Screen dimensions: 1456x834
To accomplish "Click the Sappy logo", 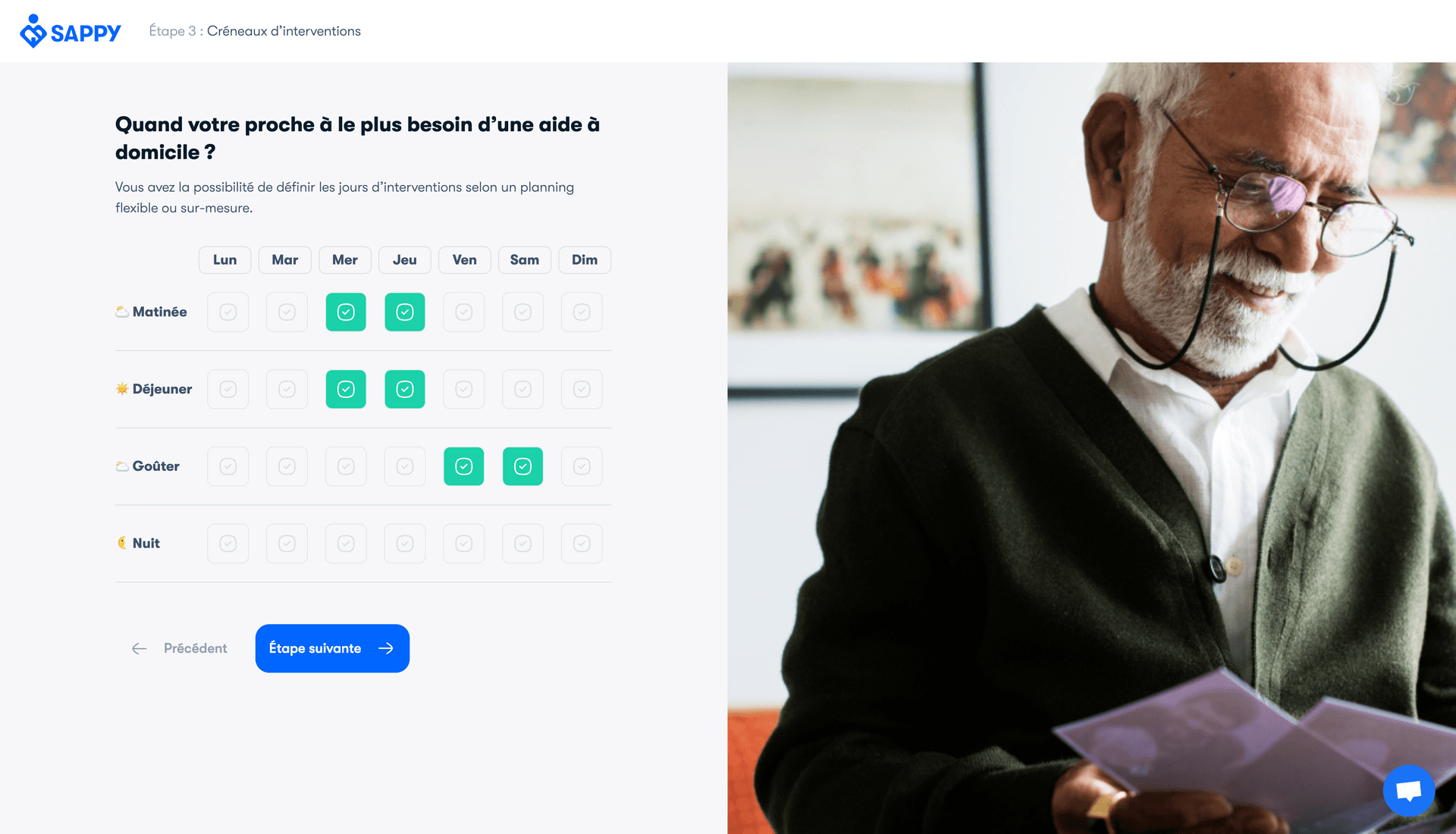I will pos(70,31).
